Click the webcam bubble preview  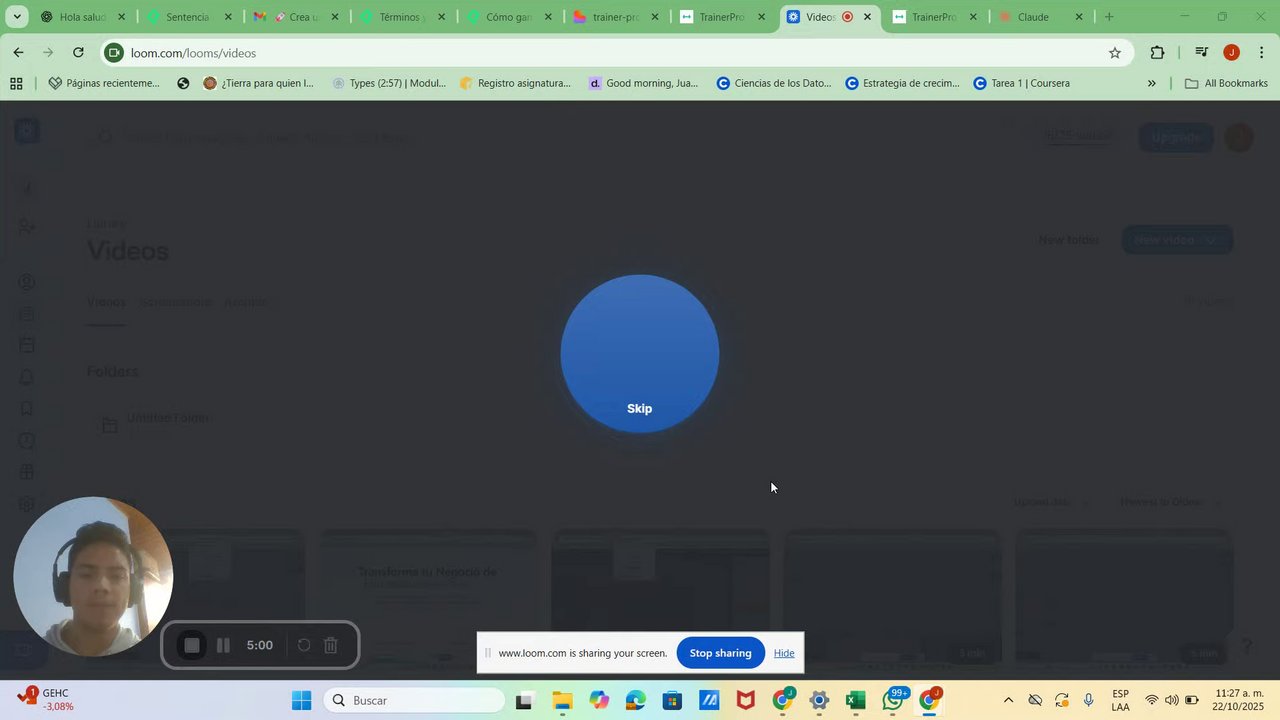pyautogui.click(x=93, y=576)
